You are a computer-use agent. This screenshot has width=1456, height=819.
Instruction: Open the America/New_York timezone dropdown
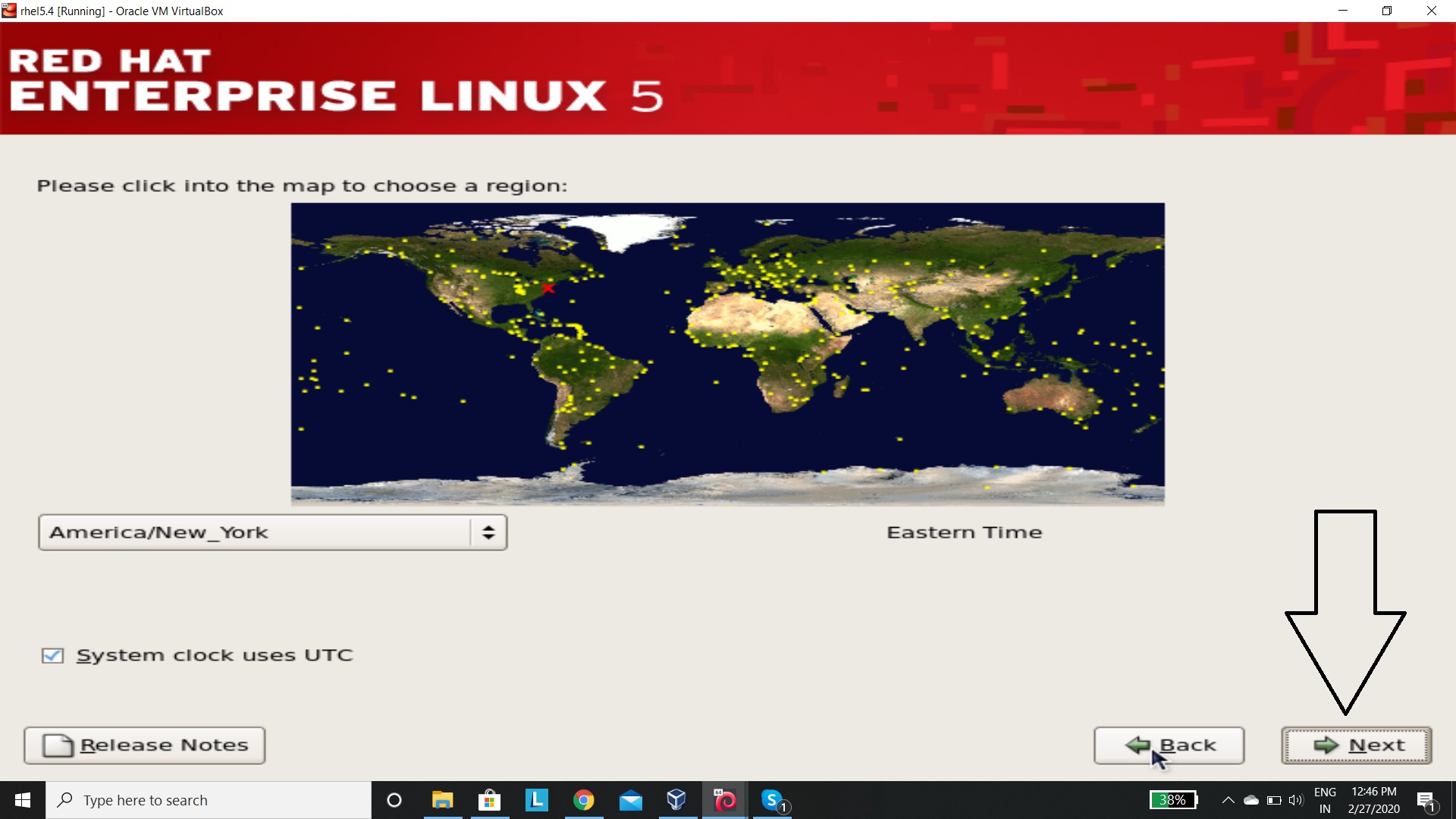pos(254,532)
